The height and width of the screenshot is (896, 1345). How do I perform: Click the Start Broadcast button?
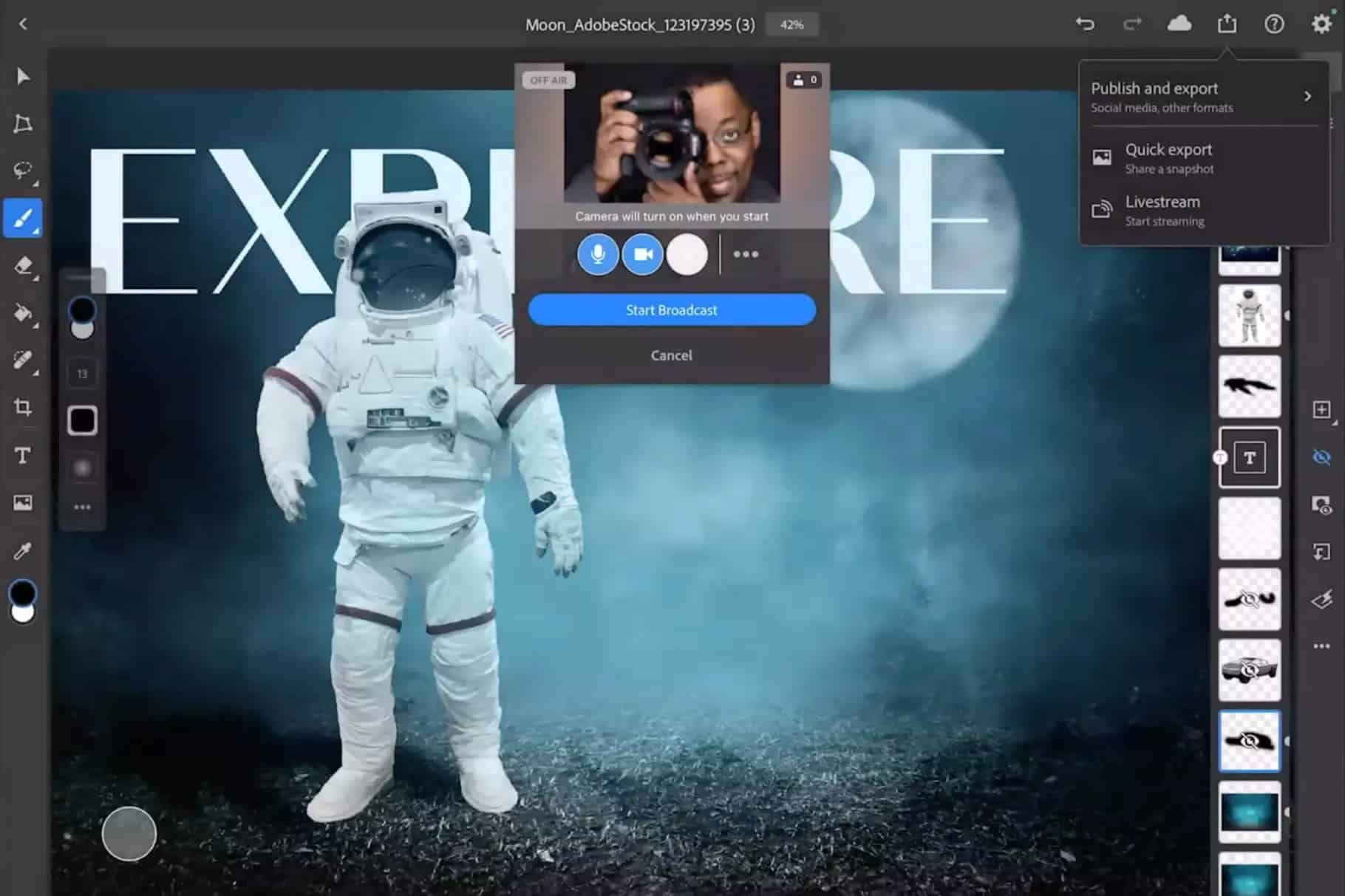pos(670,310)
